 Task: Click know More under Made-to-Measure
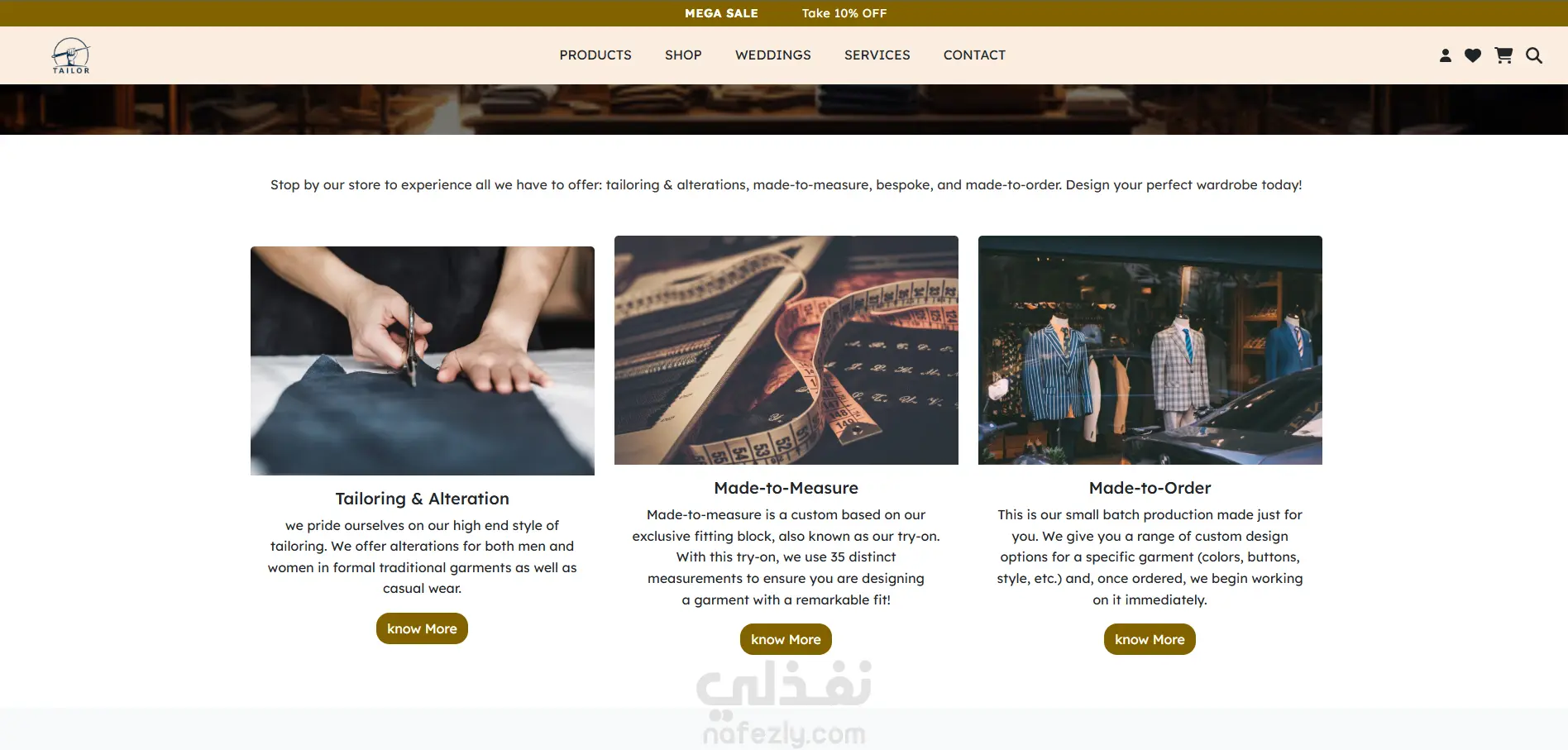coord(786,639)
